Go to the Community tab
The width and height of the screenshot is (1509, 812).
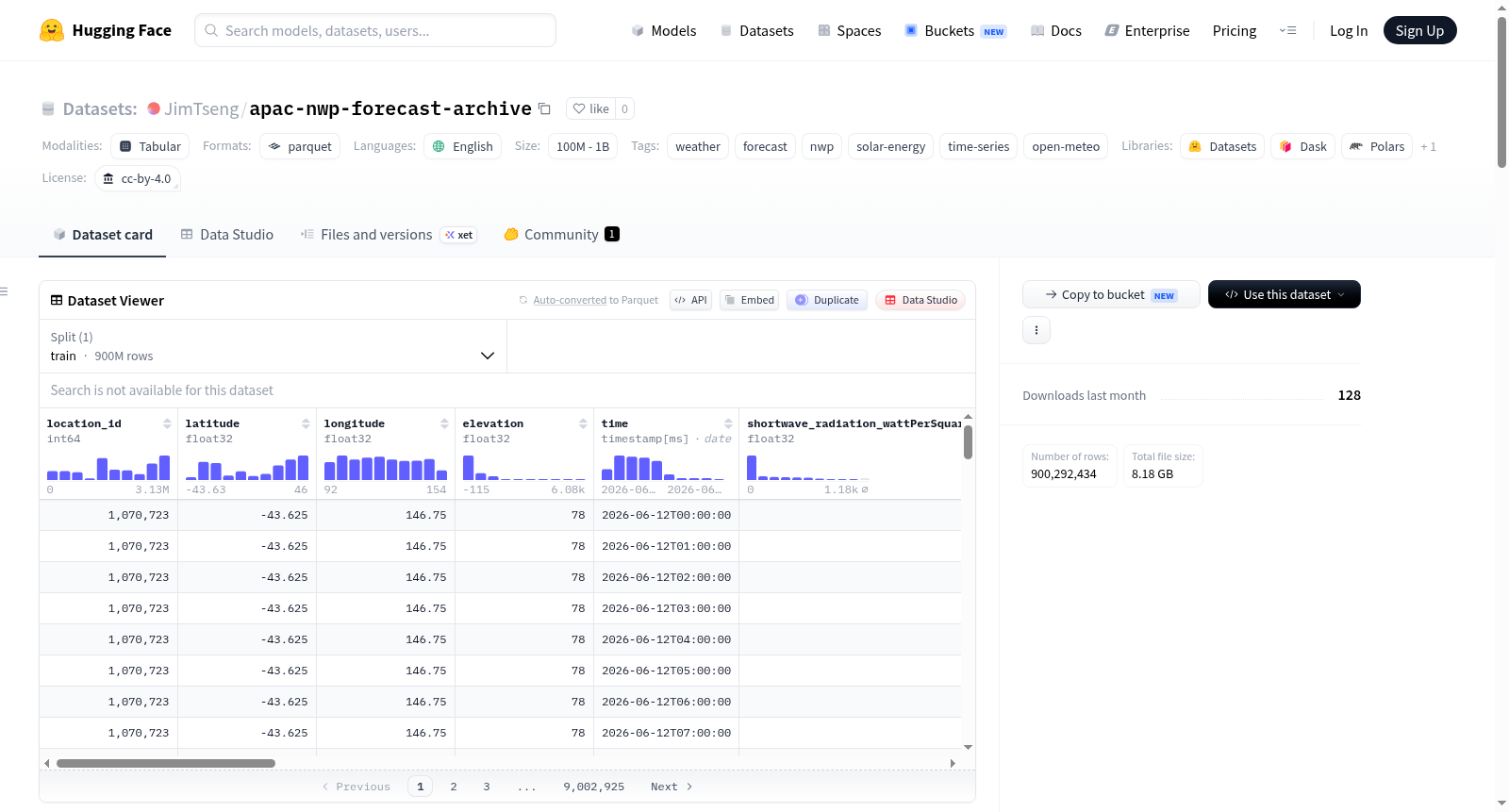click(562, 235)
